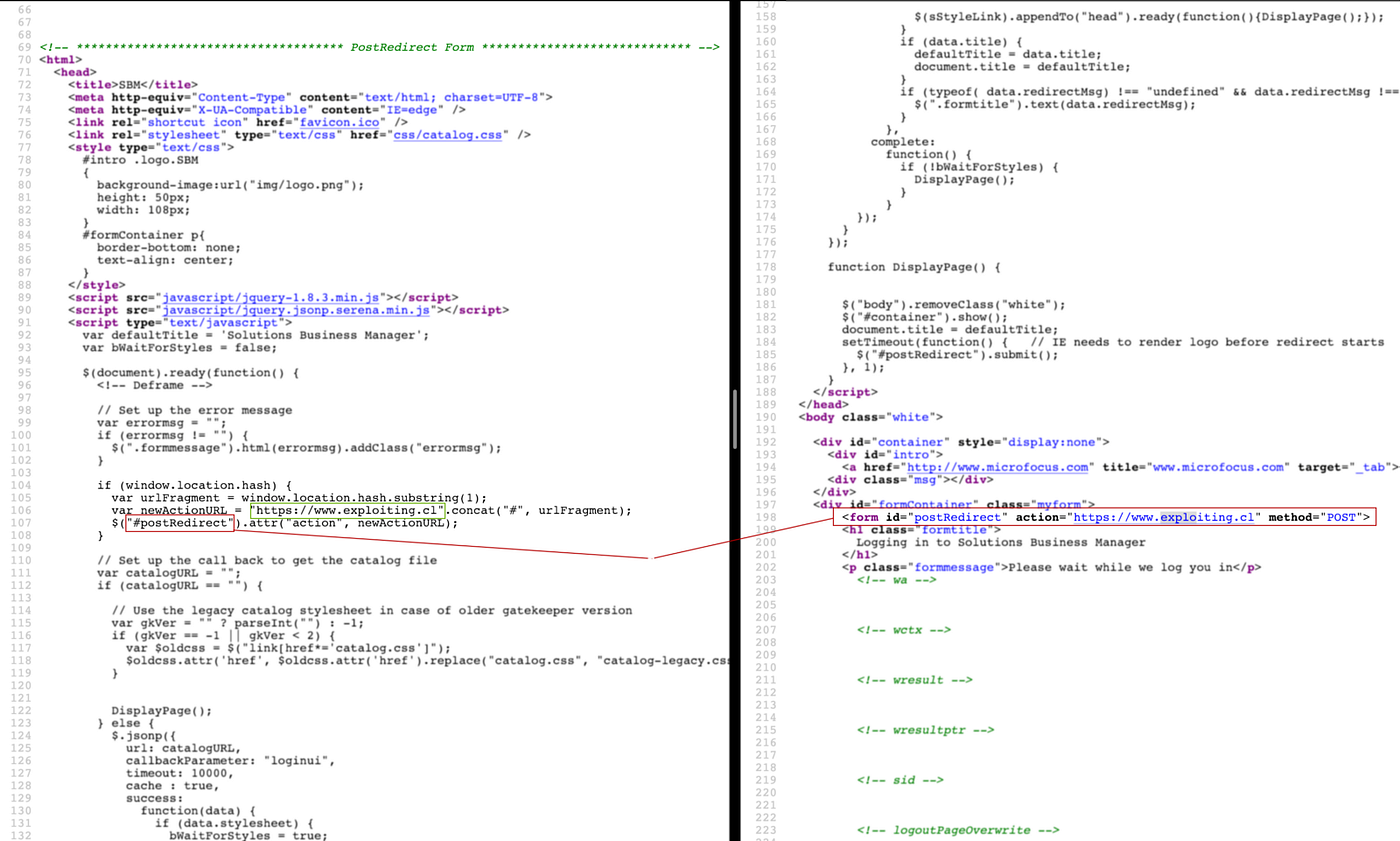Image resolution: width=1400 pixels, height=841 pixels.
Task: Click the 'Set up the error message' comment
Action: 195,410
